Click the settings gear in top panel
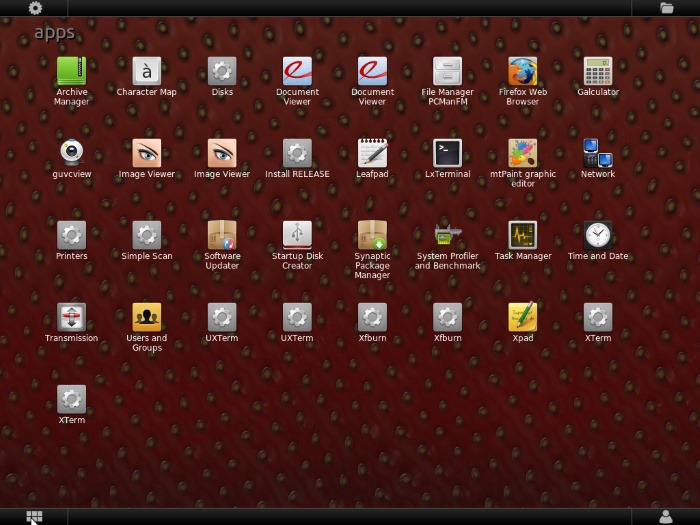The image size is (700, 525). [x=35, y=8]
